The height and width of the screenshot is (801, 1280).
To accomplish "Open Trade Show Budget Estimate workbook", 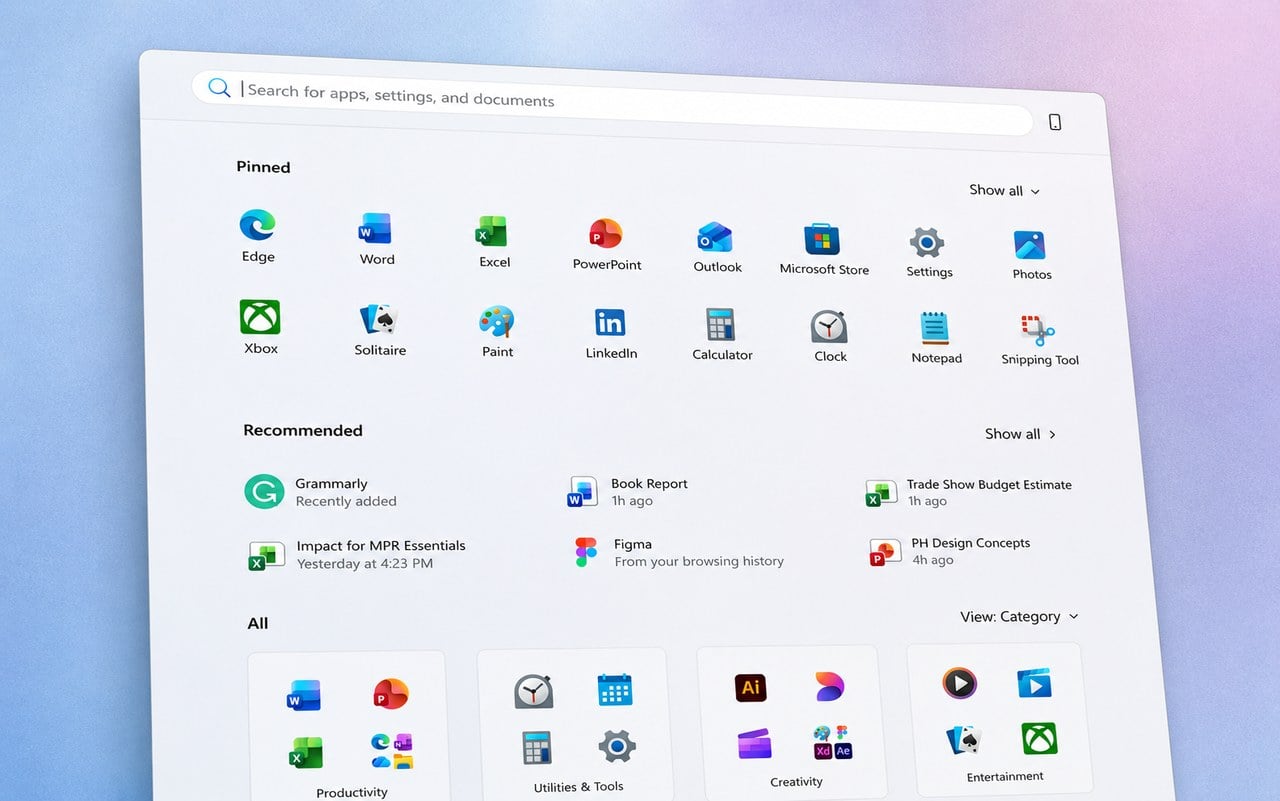I will coord(969,492).
